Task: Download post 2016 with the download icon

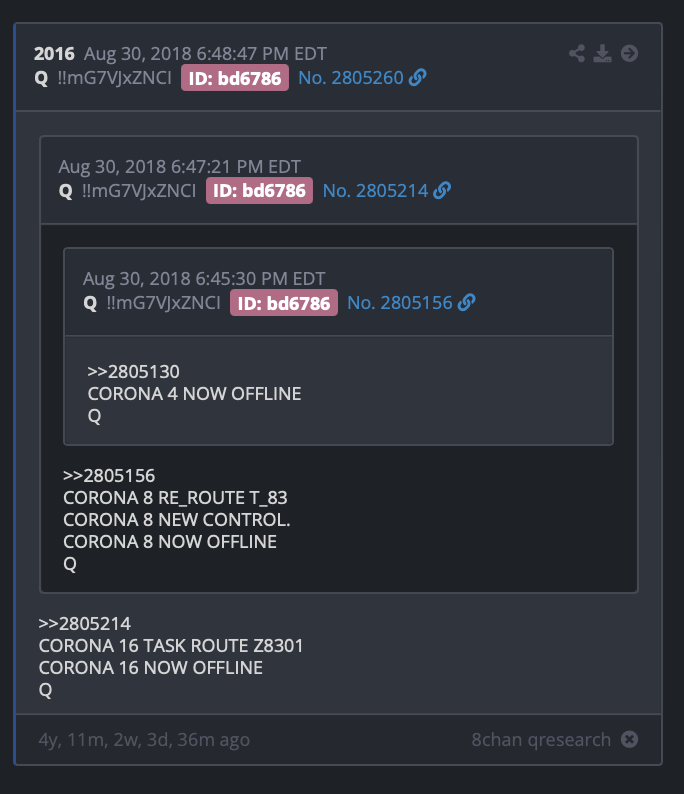Action: click(x=602, y=54)
